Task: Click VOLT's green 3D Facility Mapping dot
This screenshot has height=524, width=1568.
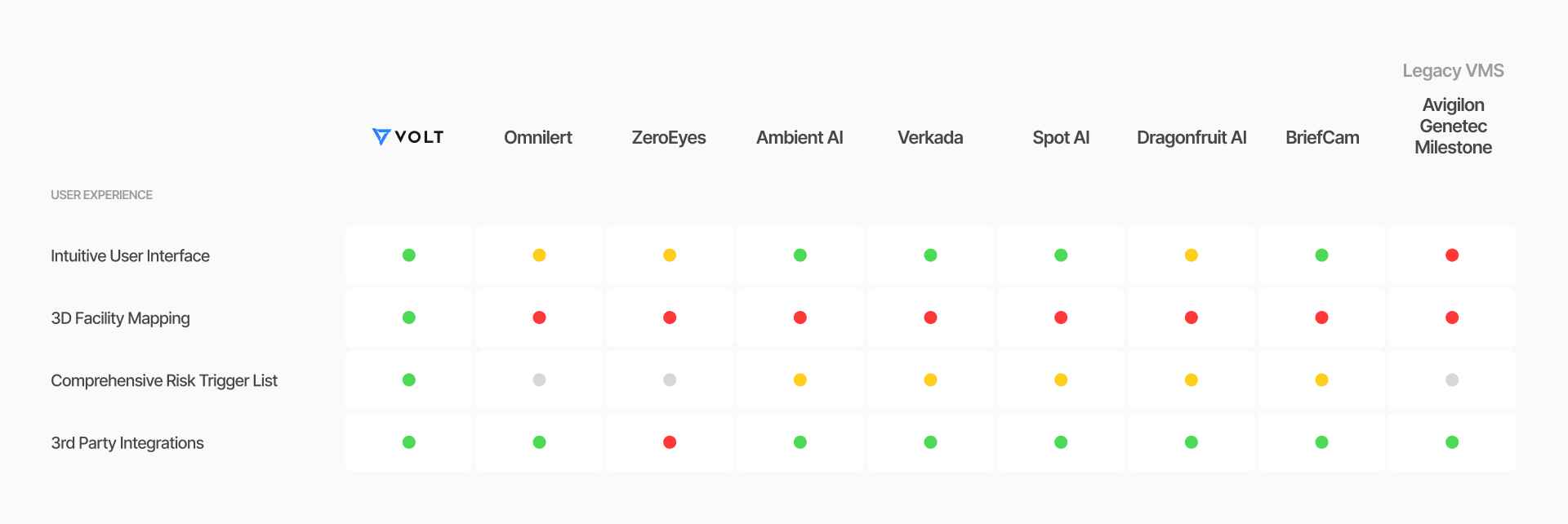Action: (409, 318)
